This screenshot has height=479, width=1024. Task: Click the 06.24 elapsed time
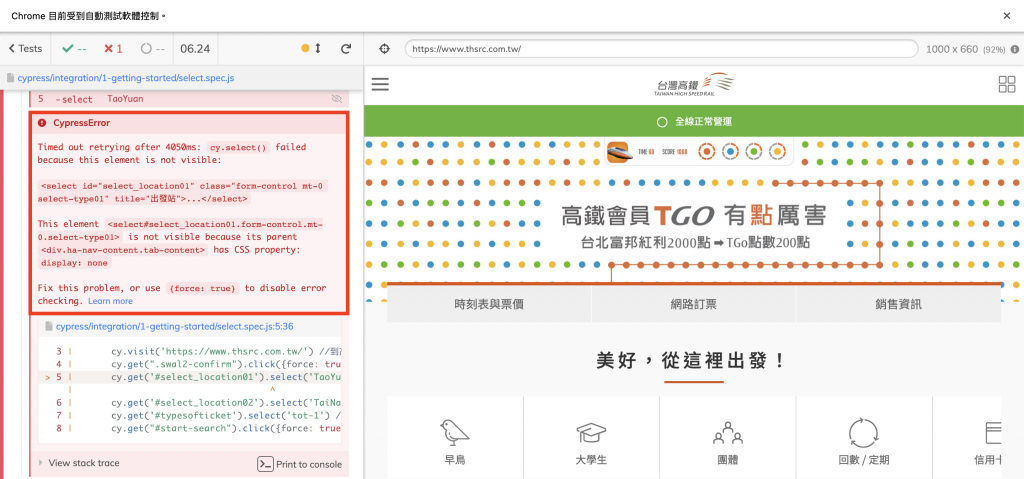point(195,48)
